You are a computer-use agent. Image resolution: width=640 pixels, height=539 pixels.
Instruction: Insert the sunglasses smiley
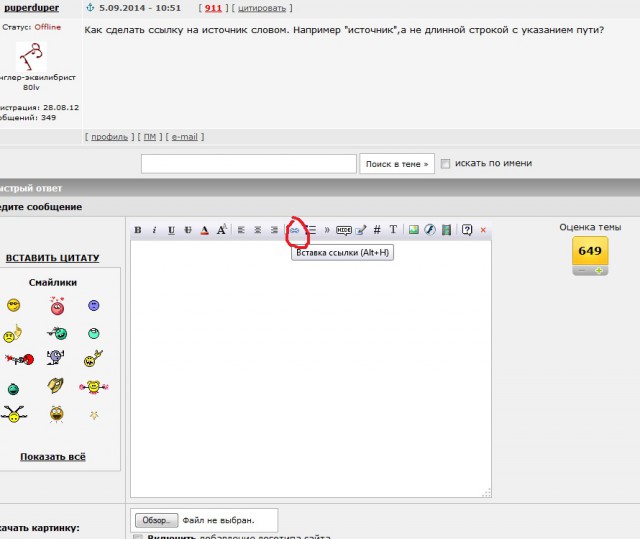[x=13, y=305]
